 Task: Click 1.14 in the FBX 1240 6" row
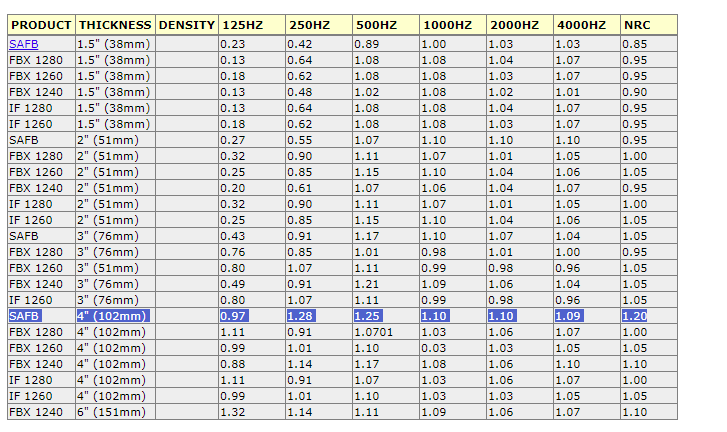[x=300, y=412]
